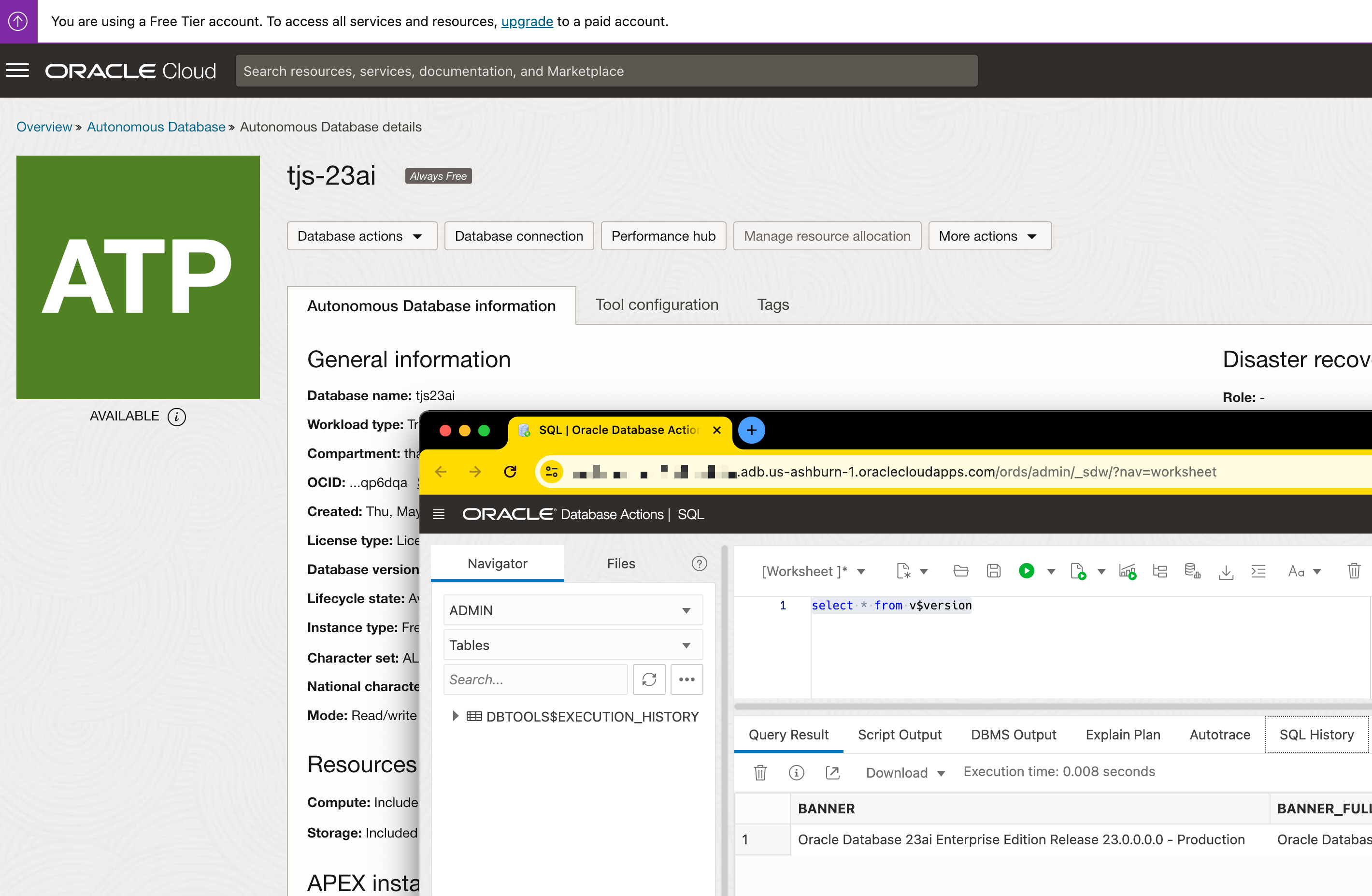Screen dimensions: 1372x896
Task: Open the Autotrace tab
Action: coord(1220,734)
